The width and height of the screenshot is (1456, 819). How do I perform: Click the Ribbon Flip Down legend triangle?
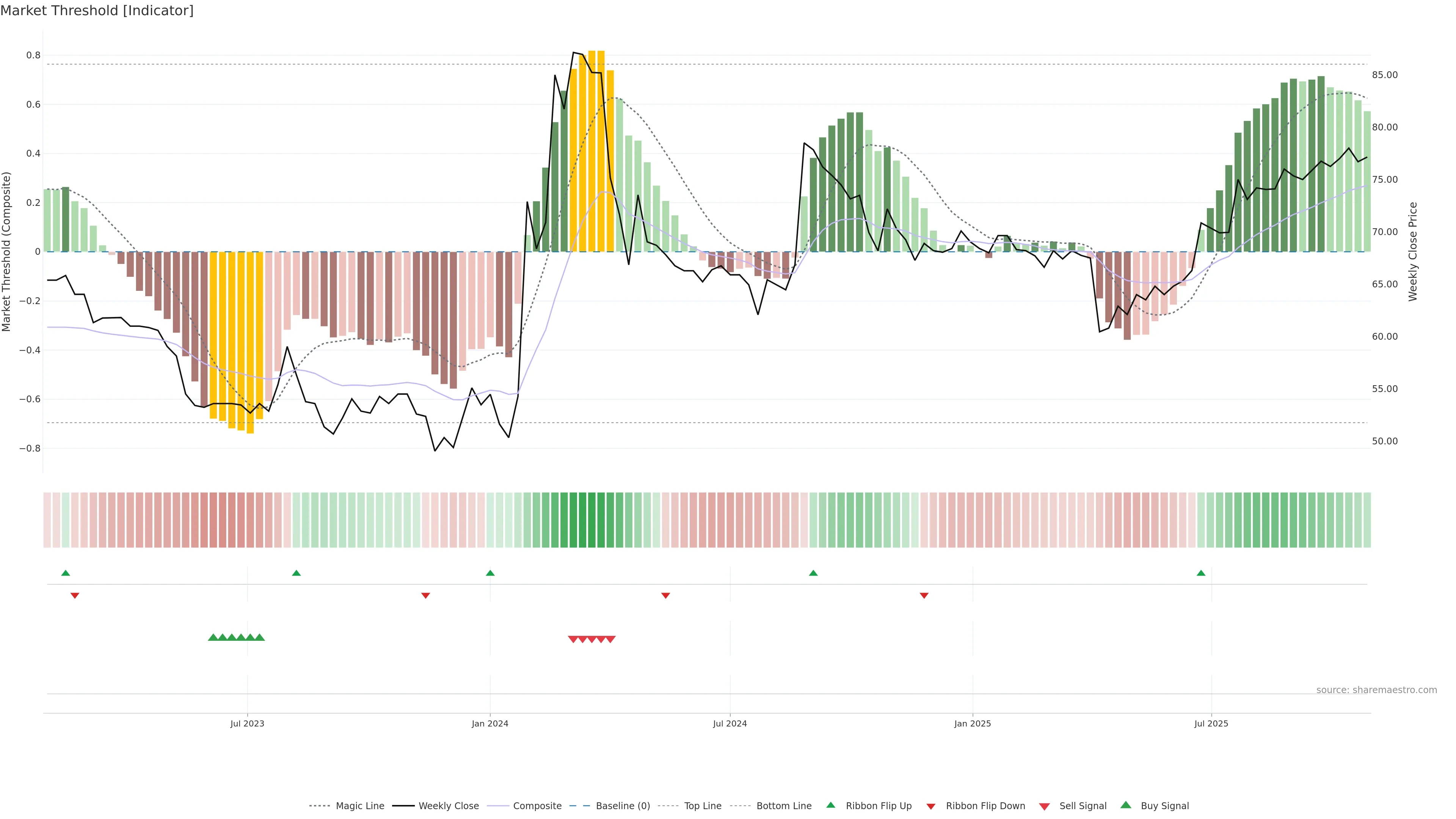coord(931,806)
